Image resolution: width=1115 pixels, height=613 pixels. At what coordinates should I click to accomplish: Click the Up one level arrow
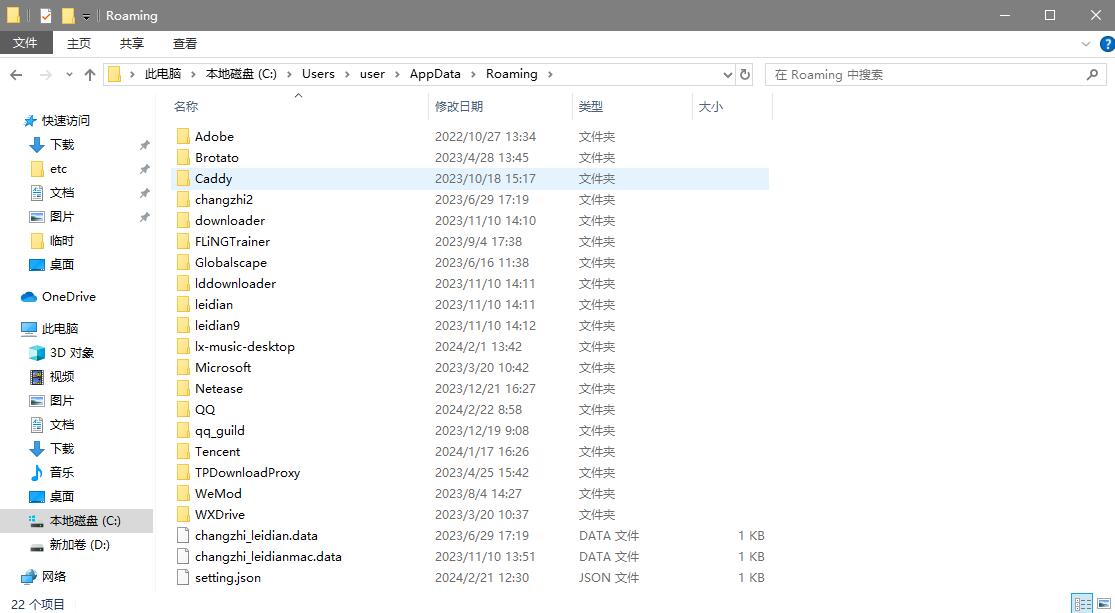click(90, 75)
